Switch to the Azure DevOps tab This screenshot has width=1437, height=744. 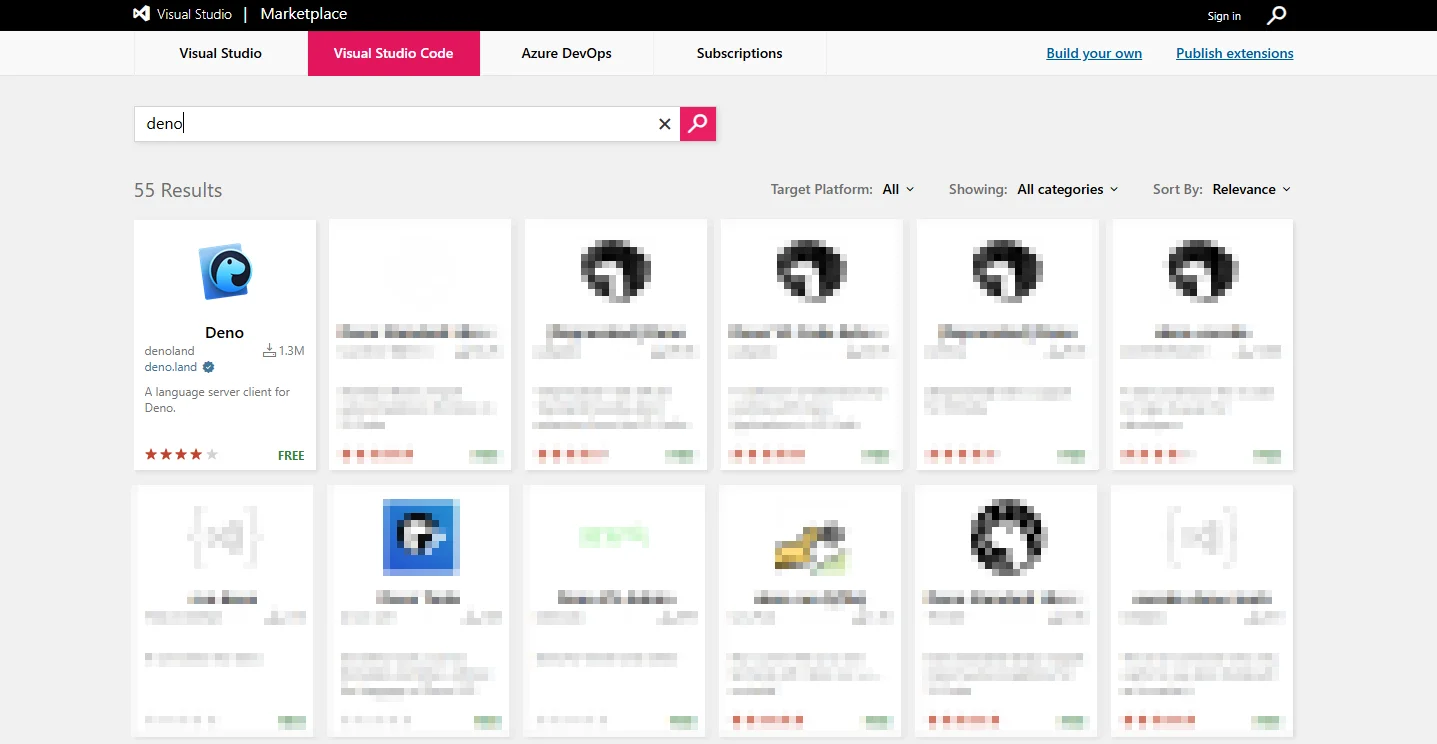(566, 53)
